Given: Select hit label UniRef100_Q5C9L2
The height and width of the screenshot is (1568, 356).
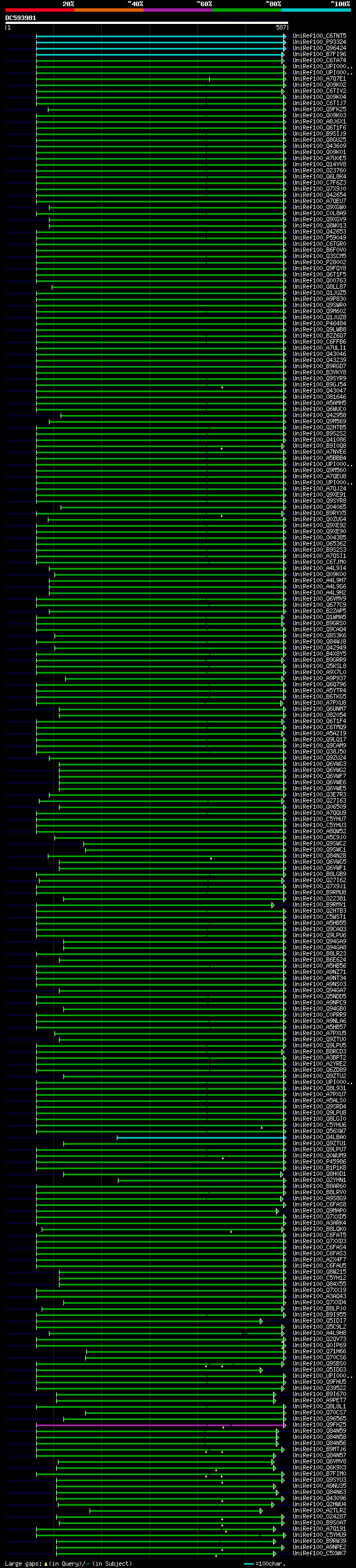Looking at the screenshot, I should tap(319, 1327).
